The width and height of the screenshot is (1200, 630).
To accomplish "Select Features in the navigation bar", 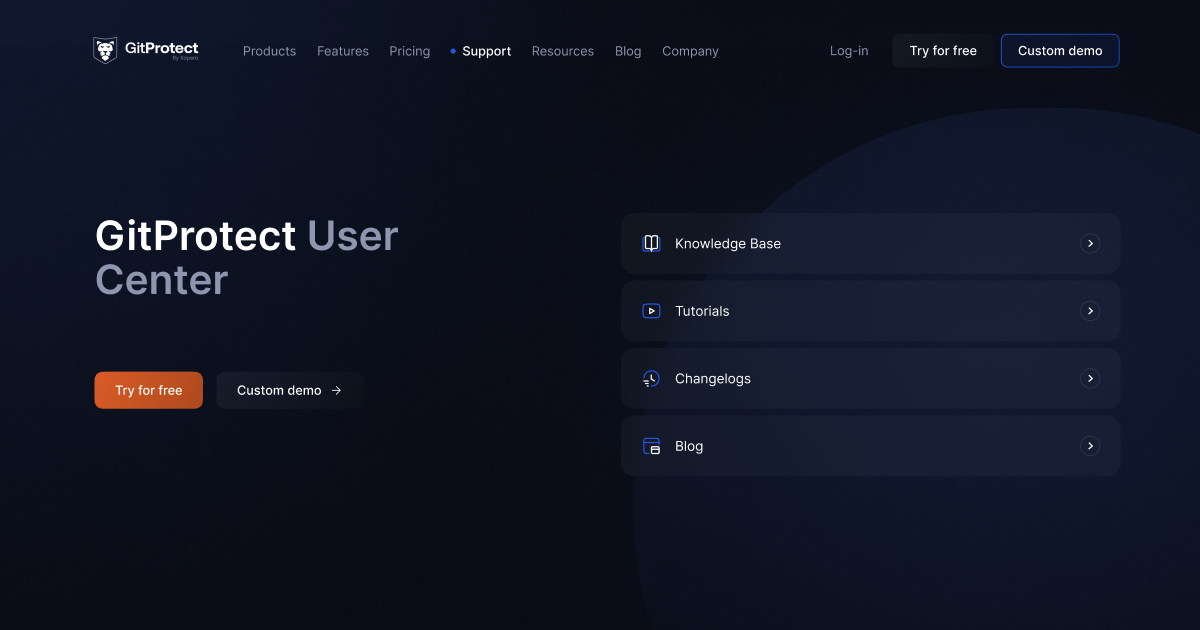I will pos(342,51).
